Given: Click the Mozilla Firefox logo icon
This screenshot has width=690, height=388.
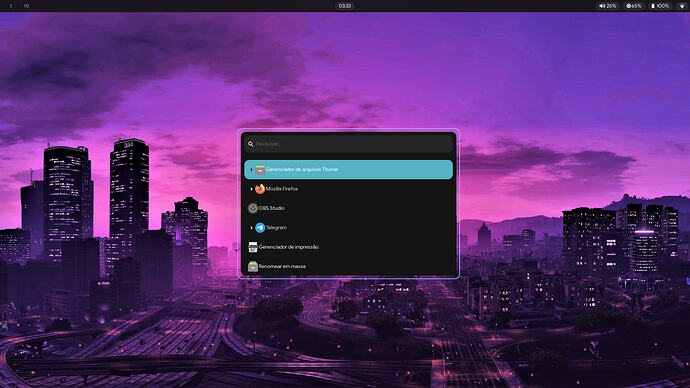Looking at the screenshot, I should coord(260,189).
